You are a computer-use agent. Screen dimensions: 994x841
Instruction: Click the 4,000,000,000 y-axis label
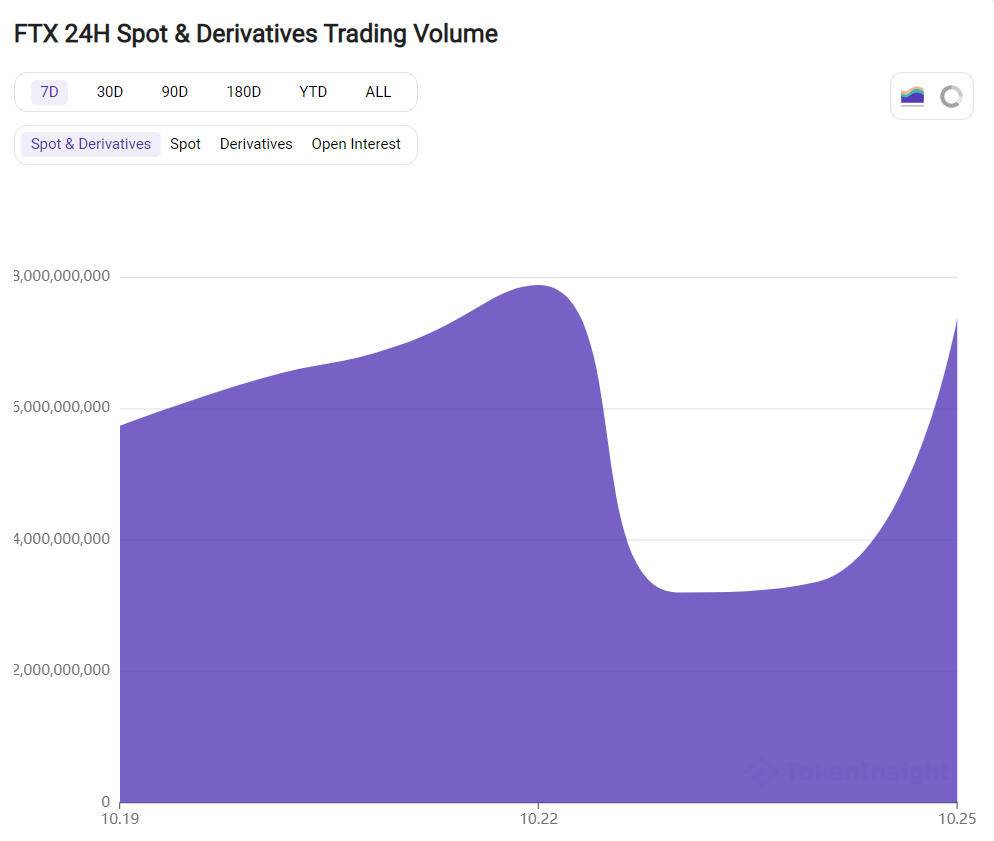click(61, 539)
